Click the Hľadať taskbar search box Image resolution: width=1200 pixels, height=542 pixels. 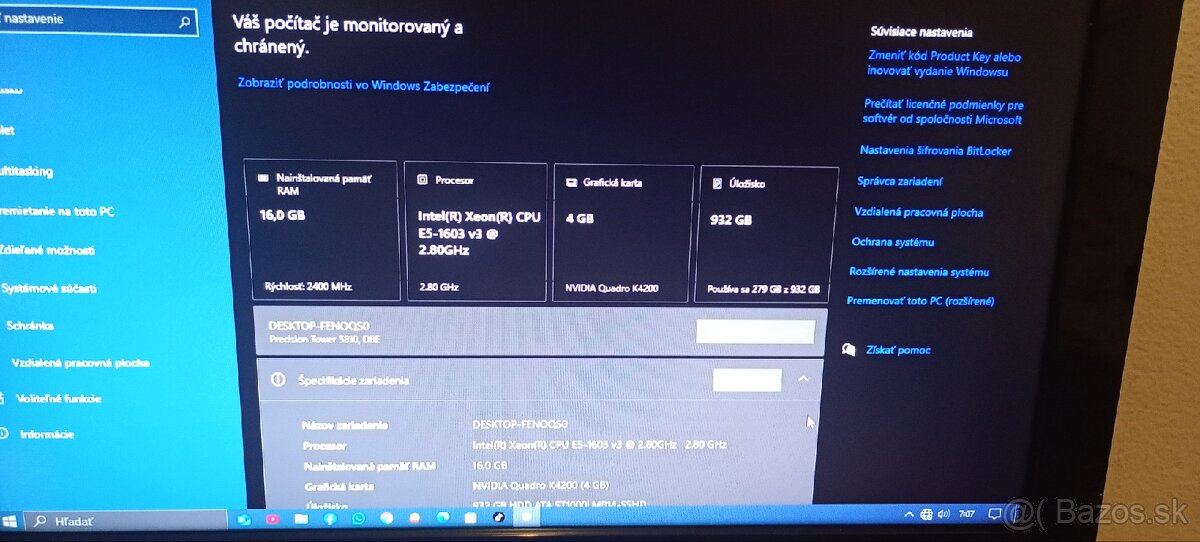pos(125,521)
